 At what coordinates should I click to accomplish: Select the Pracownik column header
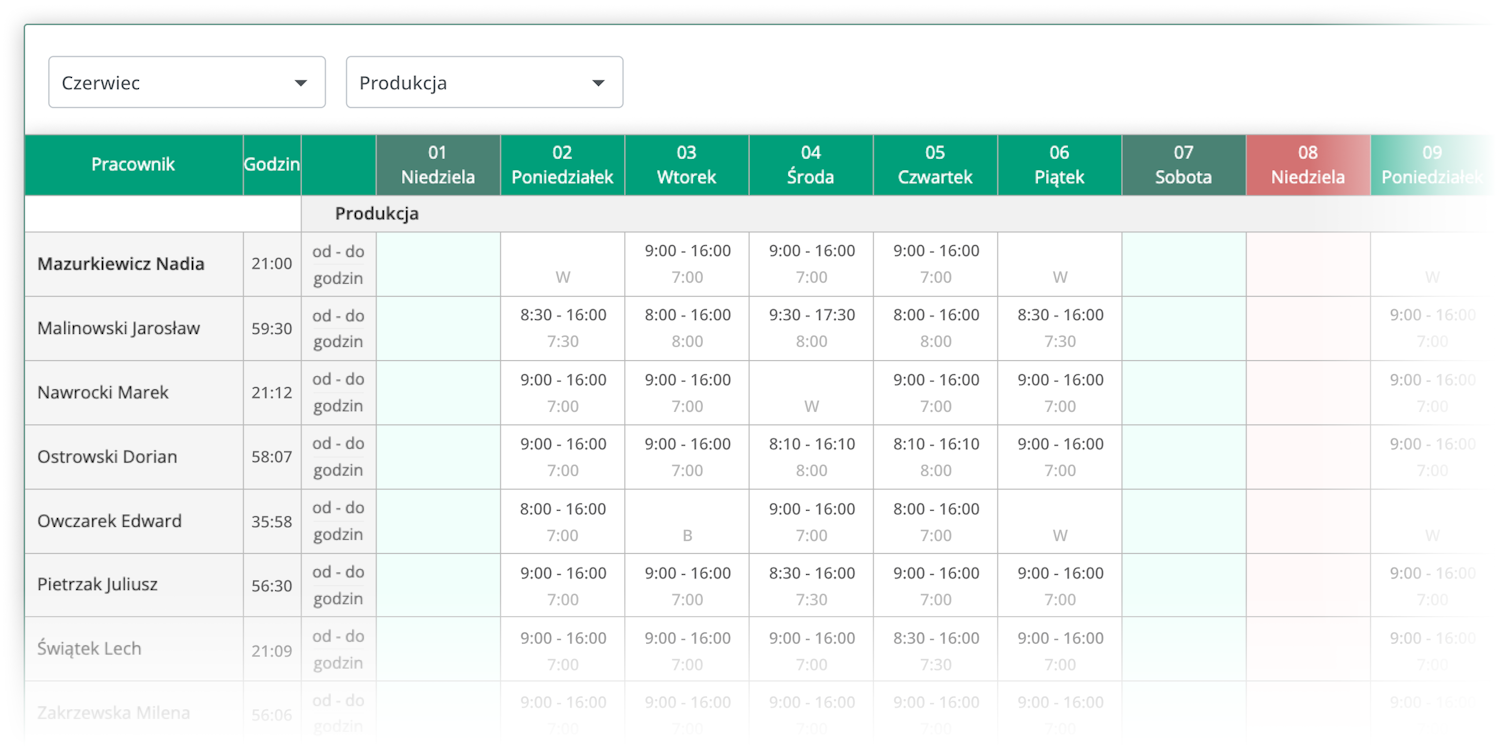coord(133,165)
